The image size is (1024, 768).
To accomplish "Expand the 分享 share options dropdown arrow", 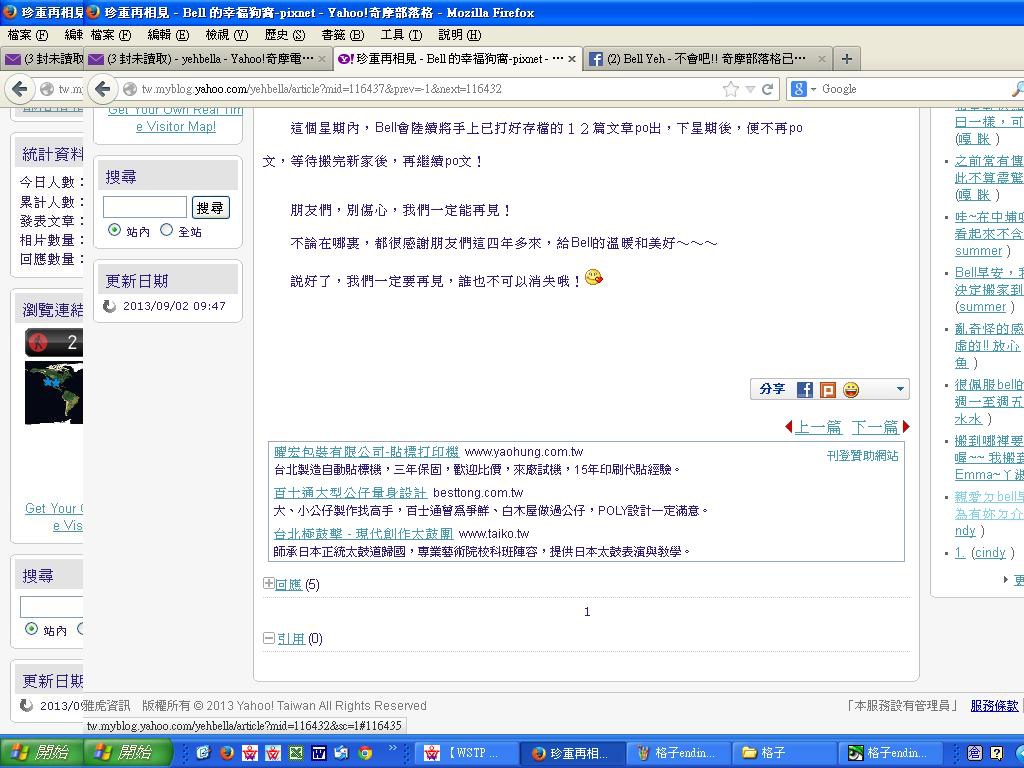I will (900, 389).
